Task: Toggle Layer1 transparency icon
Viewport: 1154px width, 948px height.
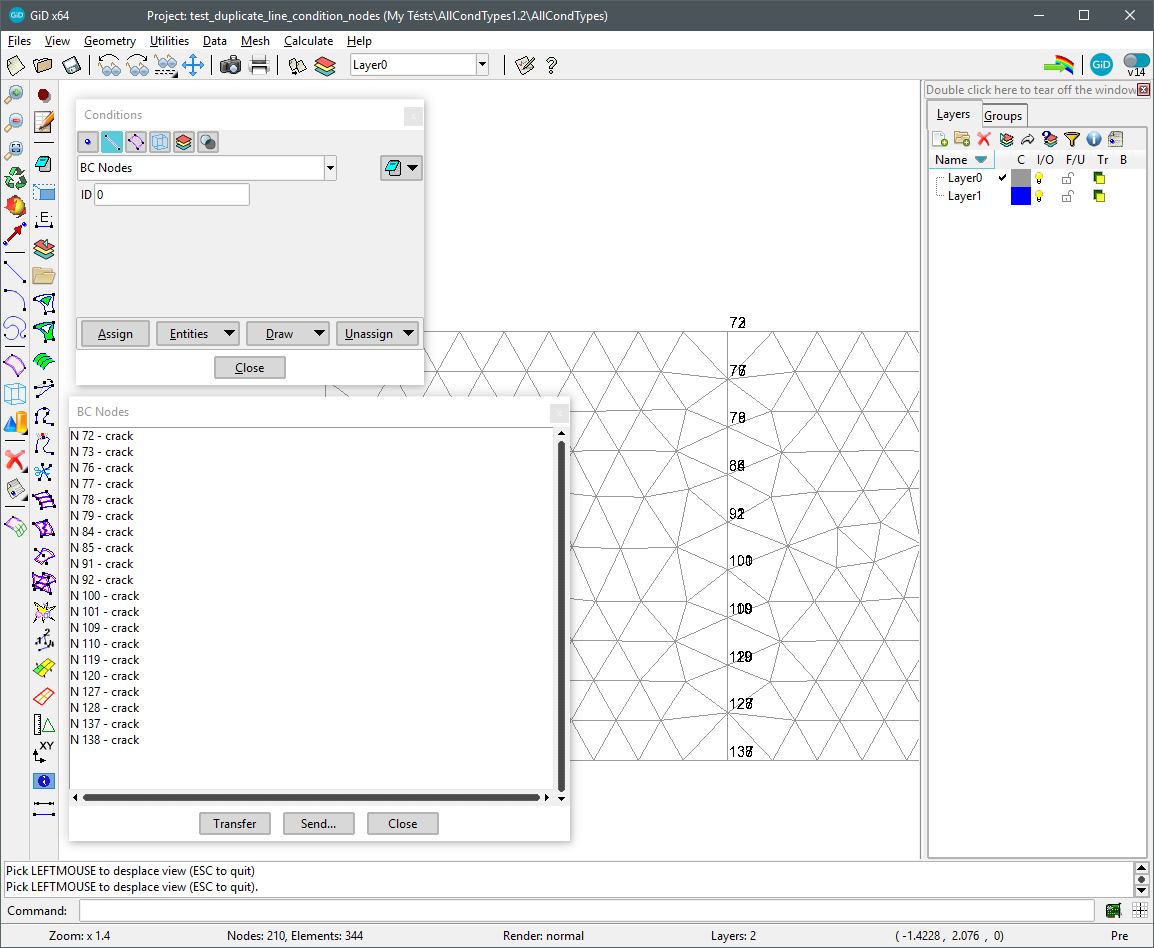Action: point(1099,196)
